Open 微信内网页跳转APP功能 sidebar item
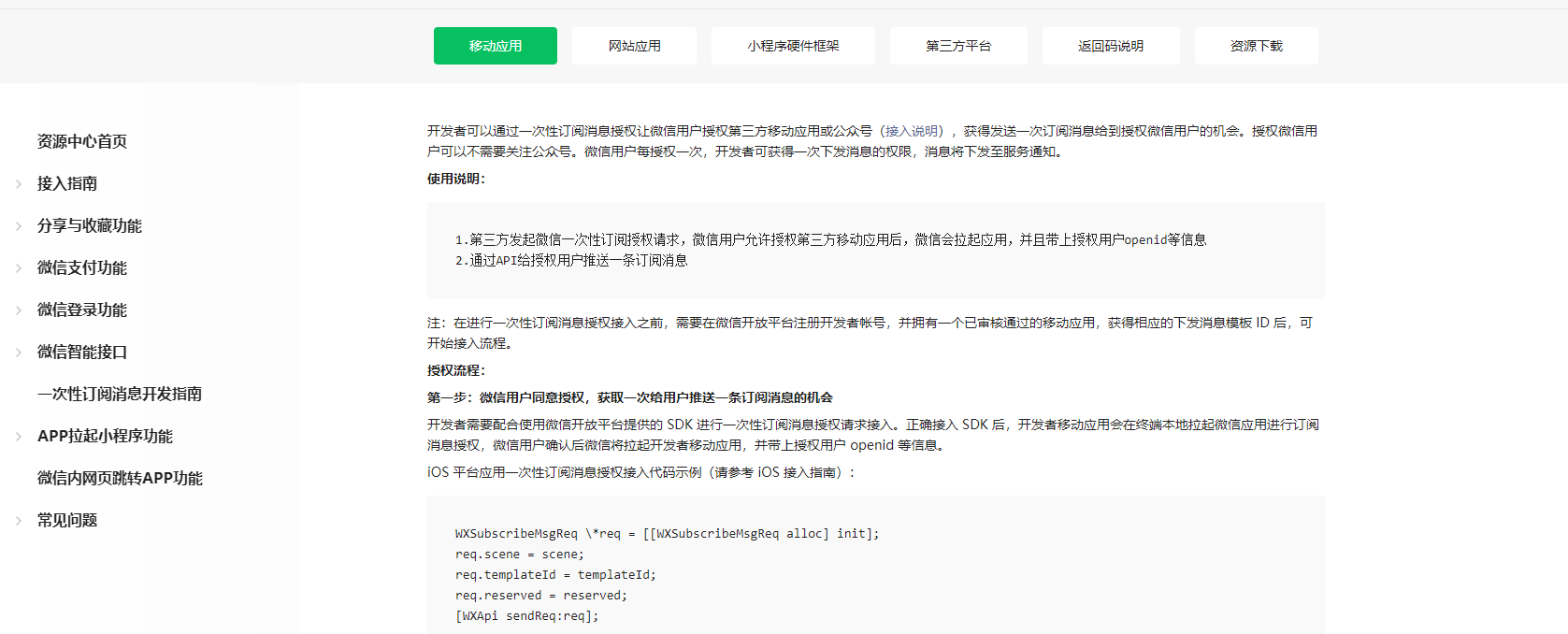1568x634 pixels. click(120, 478)
